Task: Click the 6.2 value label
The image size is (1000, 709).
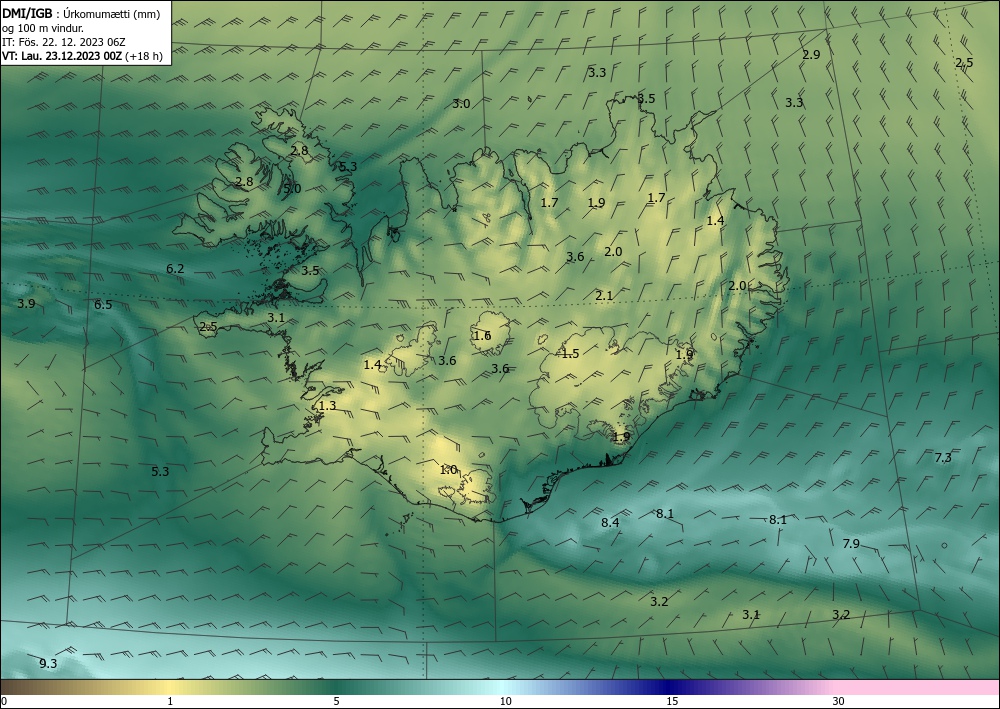Action: [x=175, y=268]
